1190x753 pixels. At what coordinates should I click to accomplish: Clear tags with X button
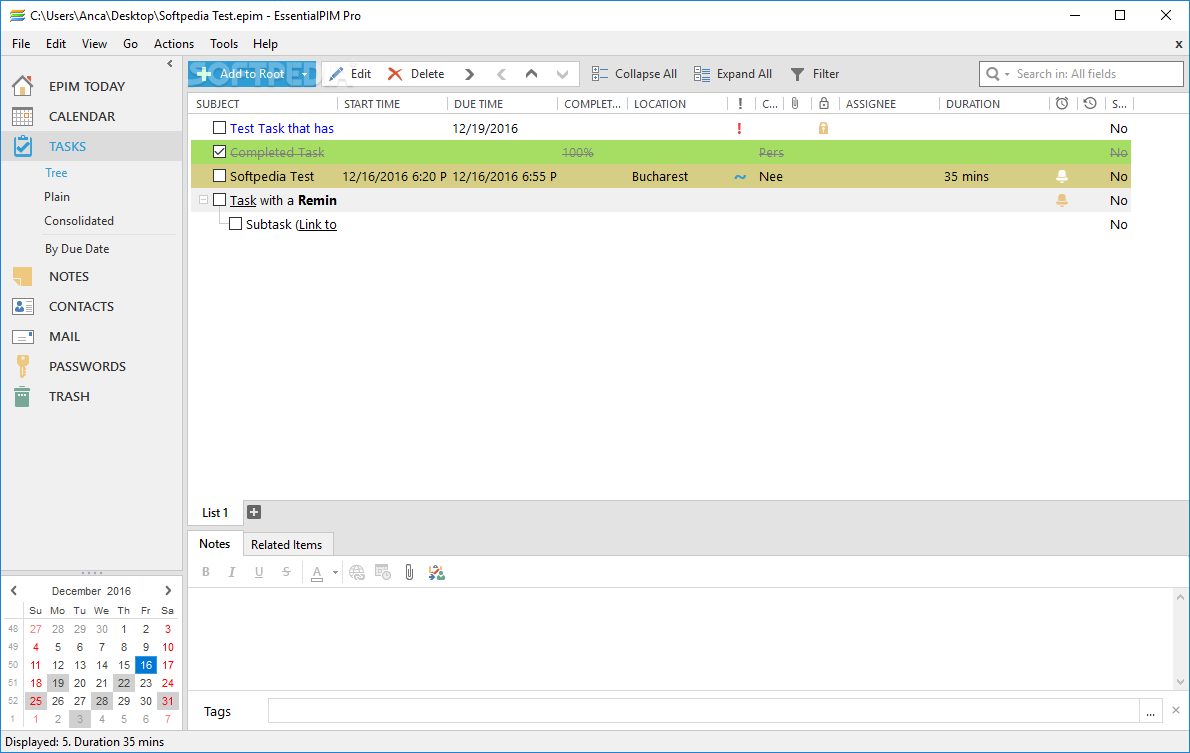(x=1176, y=710)
